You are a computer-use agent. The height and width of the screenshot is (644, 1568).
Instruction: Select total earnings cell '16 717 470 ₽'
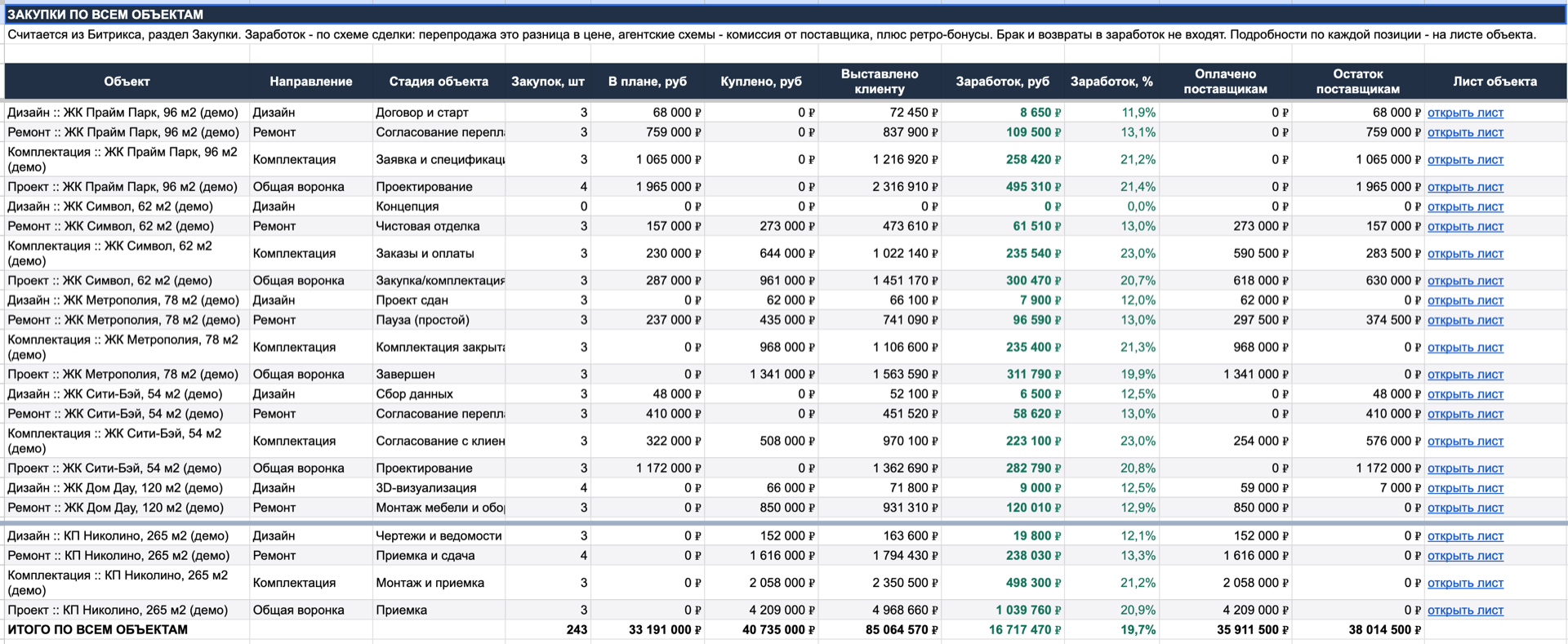1003,630
